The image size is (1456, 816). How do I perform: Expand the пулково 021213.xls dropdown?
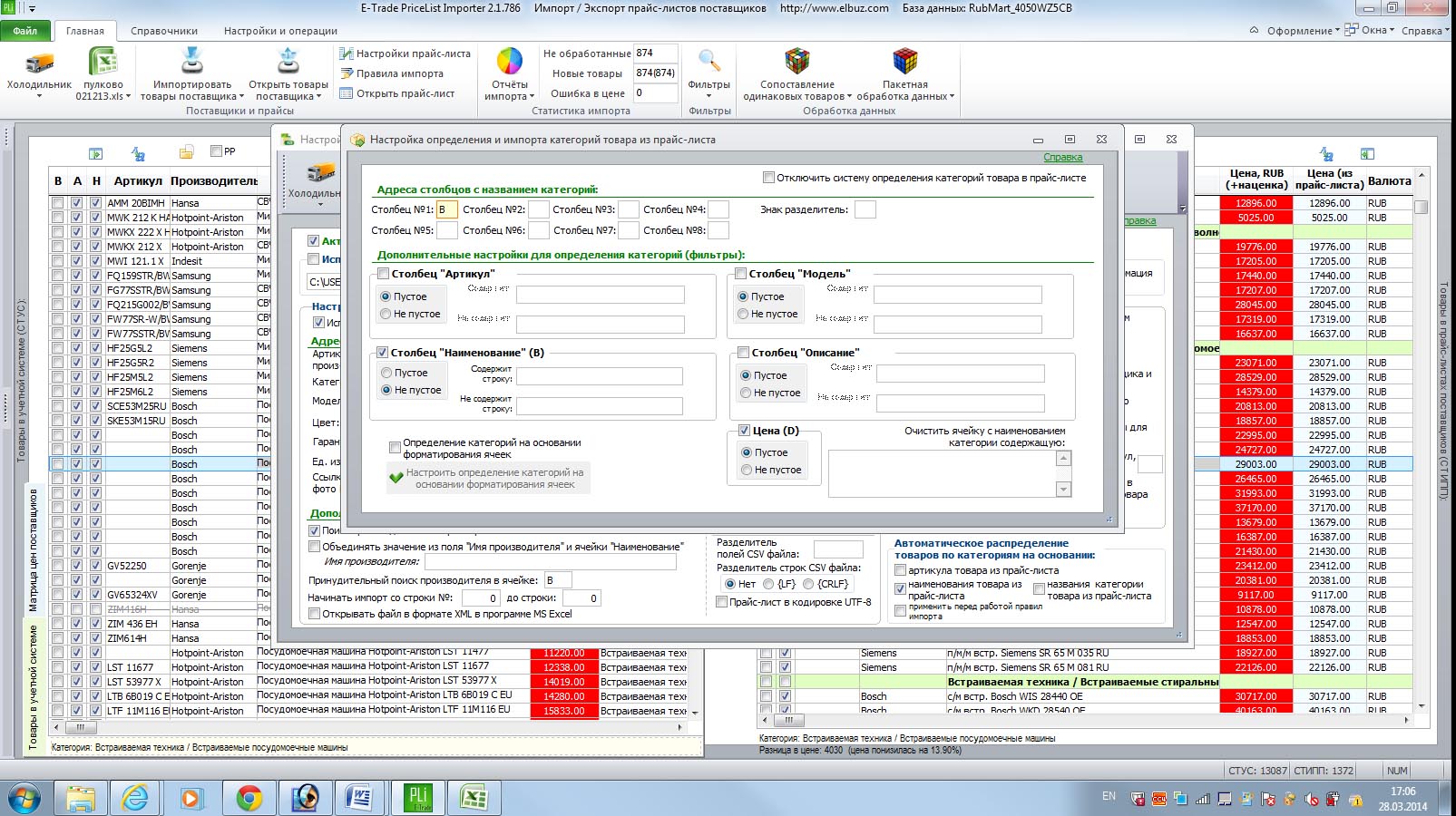128,96
